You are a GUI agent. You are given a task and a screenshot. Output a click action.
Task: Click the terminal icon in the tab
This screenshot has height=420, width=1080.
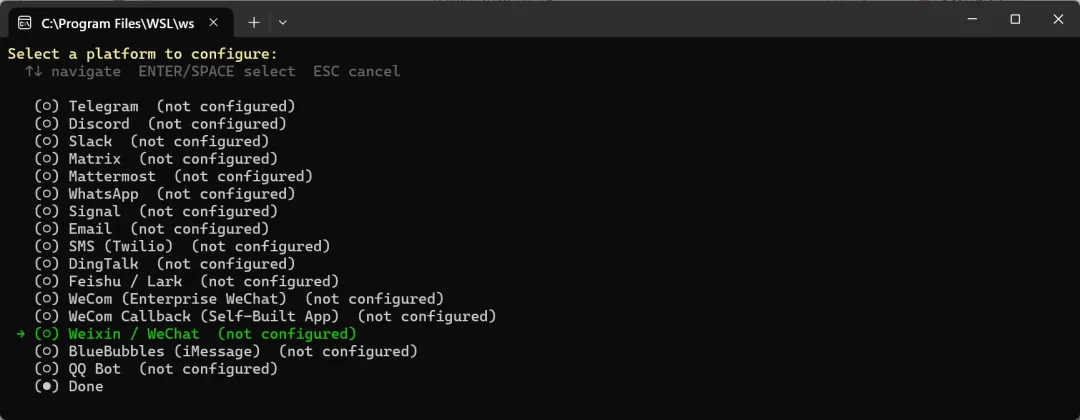pyautogui.click(x=25, y=22)
